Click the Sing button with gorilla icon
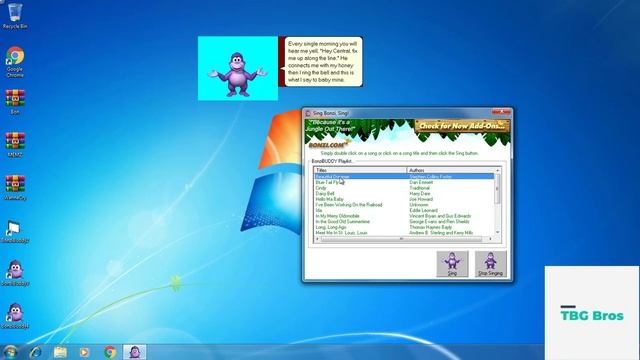Viewport: 640px width, 360px height. click(452, 264)
